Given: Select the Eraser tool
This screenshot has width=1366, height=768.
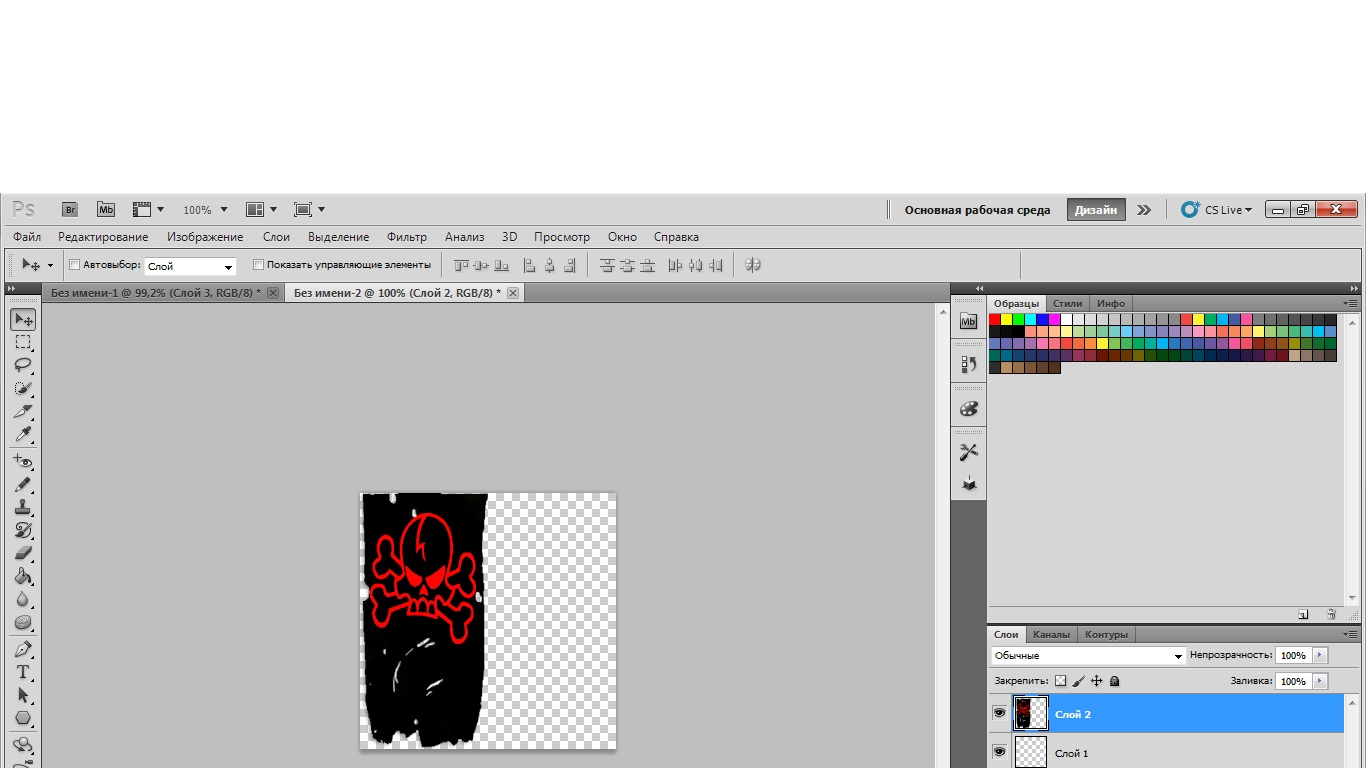Looking at the screenshot, I should [23, 553].
